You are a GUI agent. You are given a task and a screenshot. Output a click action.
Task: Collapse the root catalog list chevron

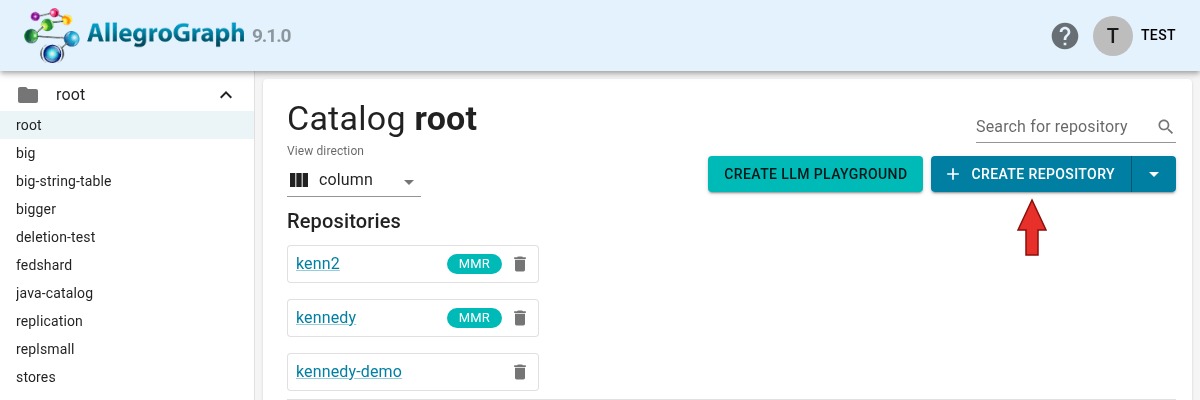[x=226, y=95]
